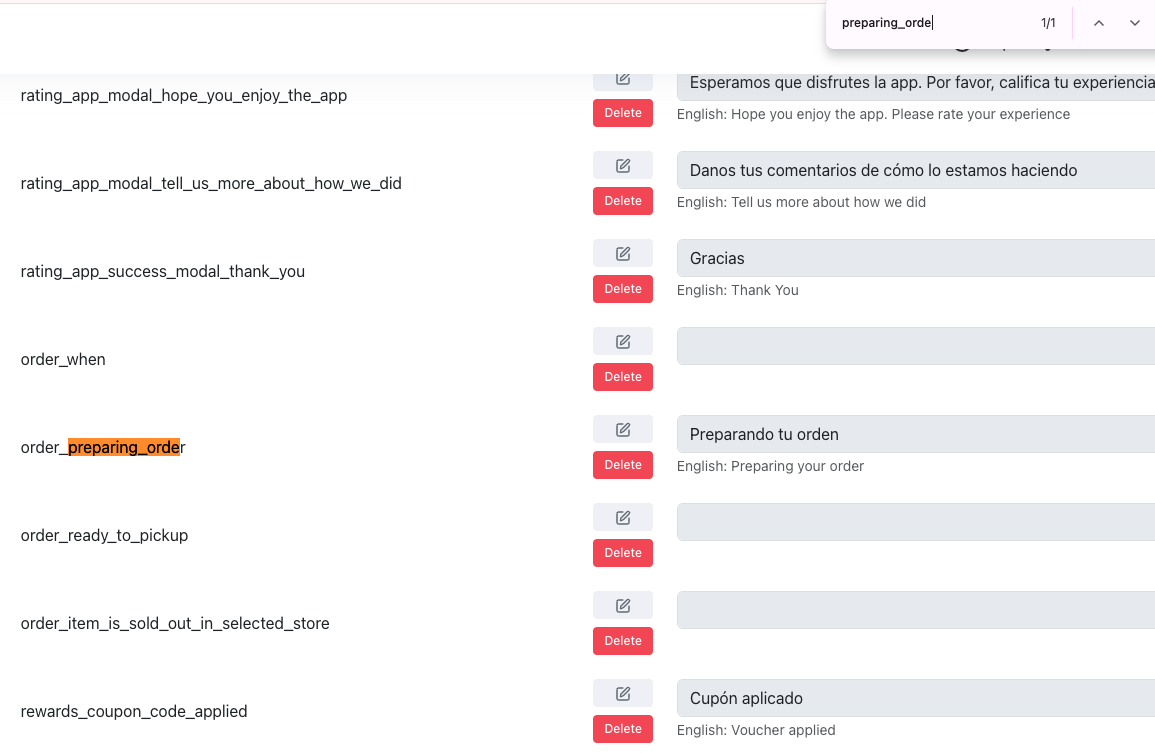Click the rating_app_success_modal_thank_you key label
This screenshot has height=753, width=1155.
click(x=162, y=272)
